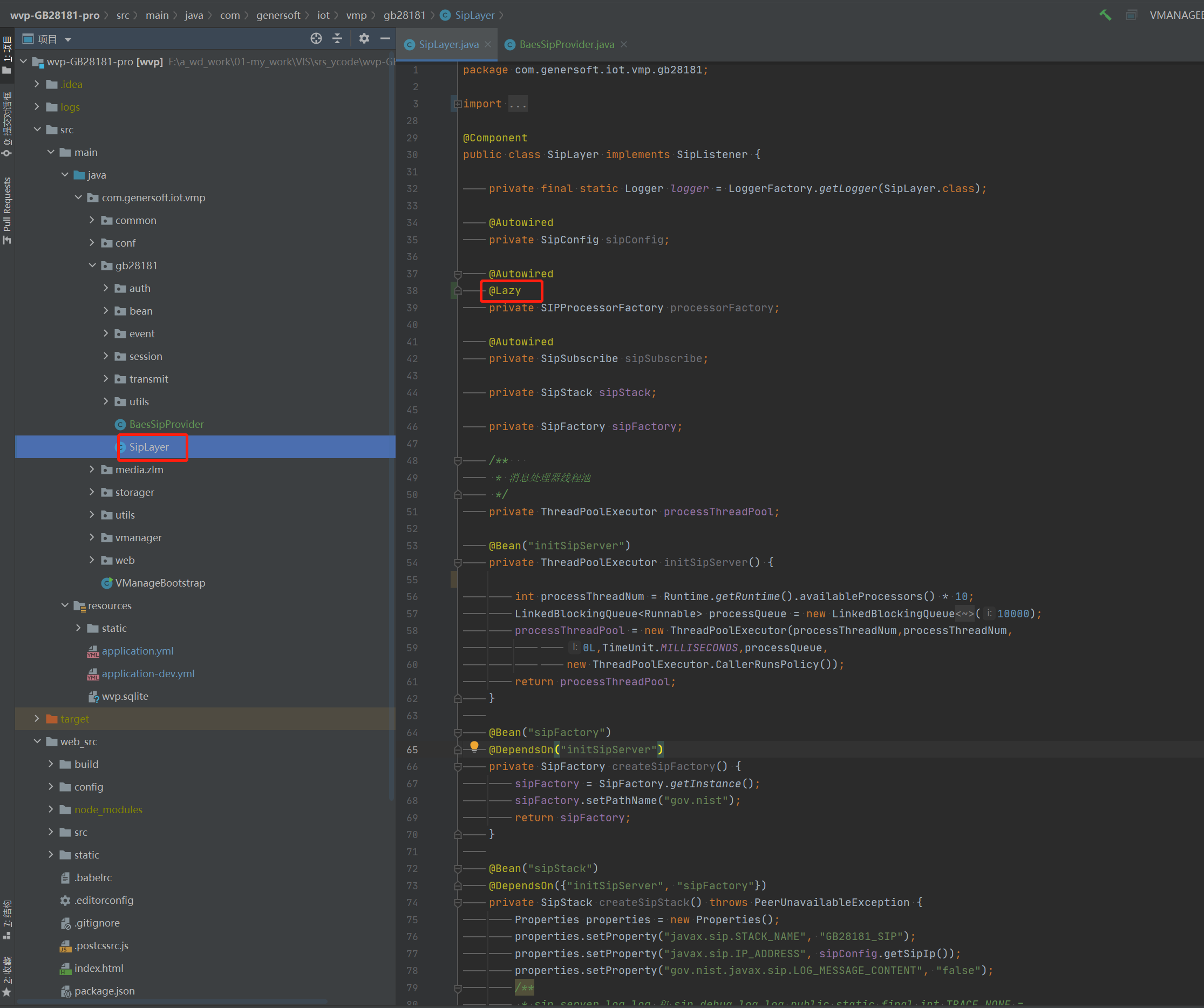Open the VMANAGE run configuration selector
1204x1008 pixels.
pos(1175,15)
